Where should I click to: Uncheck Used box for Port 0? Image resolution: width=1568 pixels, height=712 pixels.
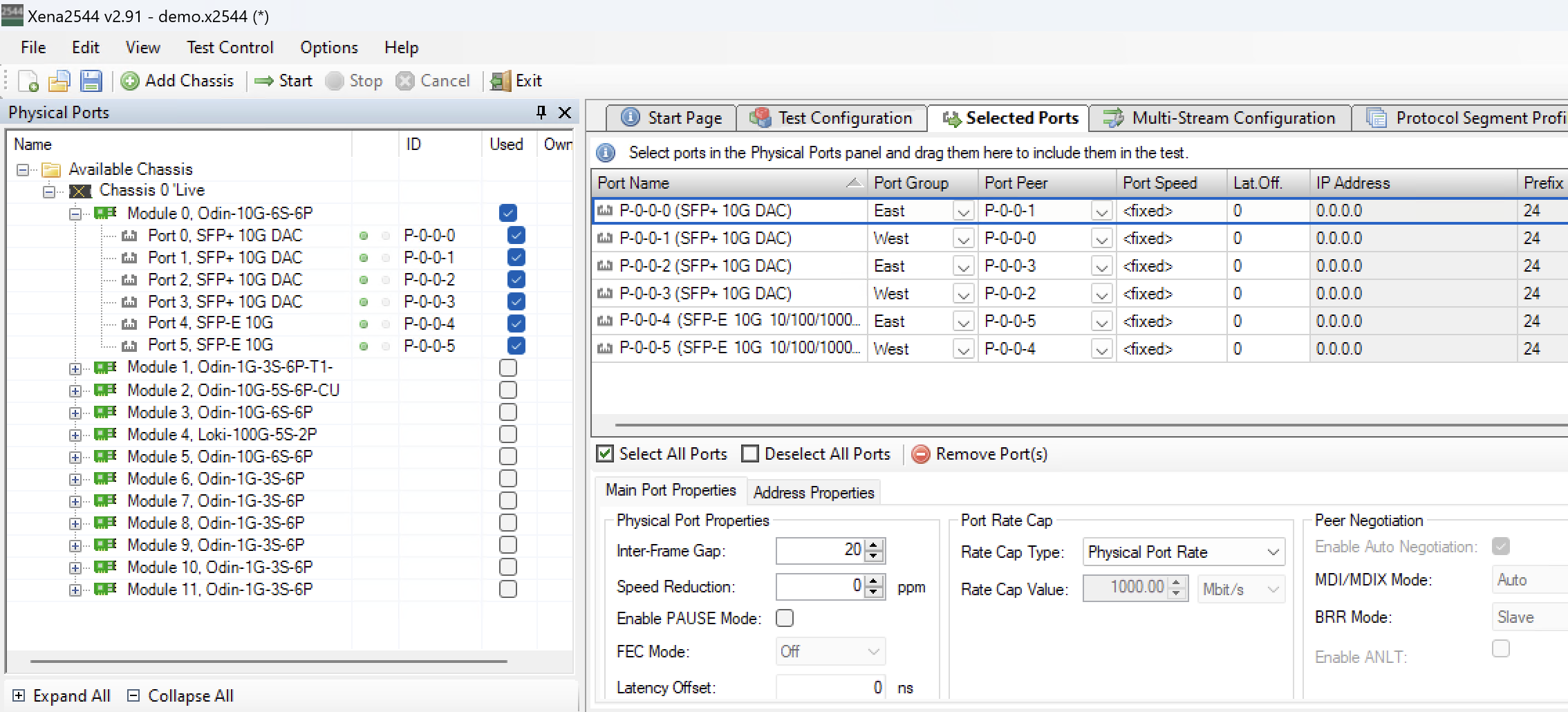516,236
